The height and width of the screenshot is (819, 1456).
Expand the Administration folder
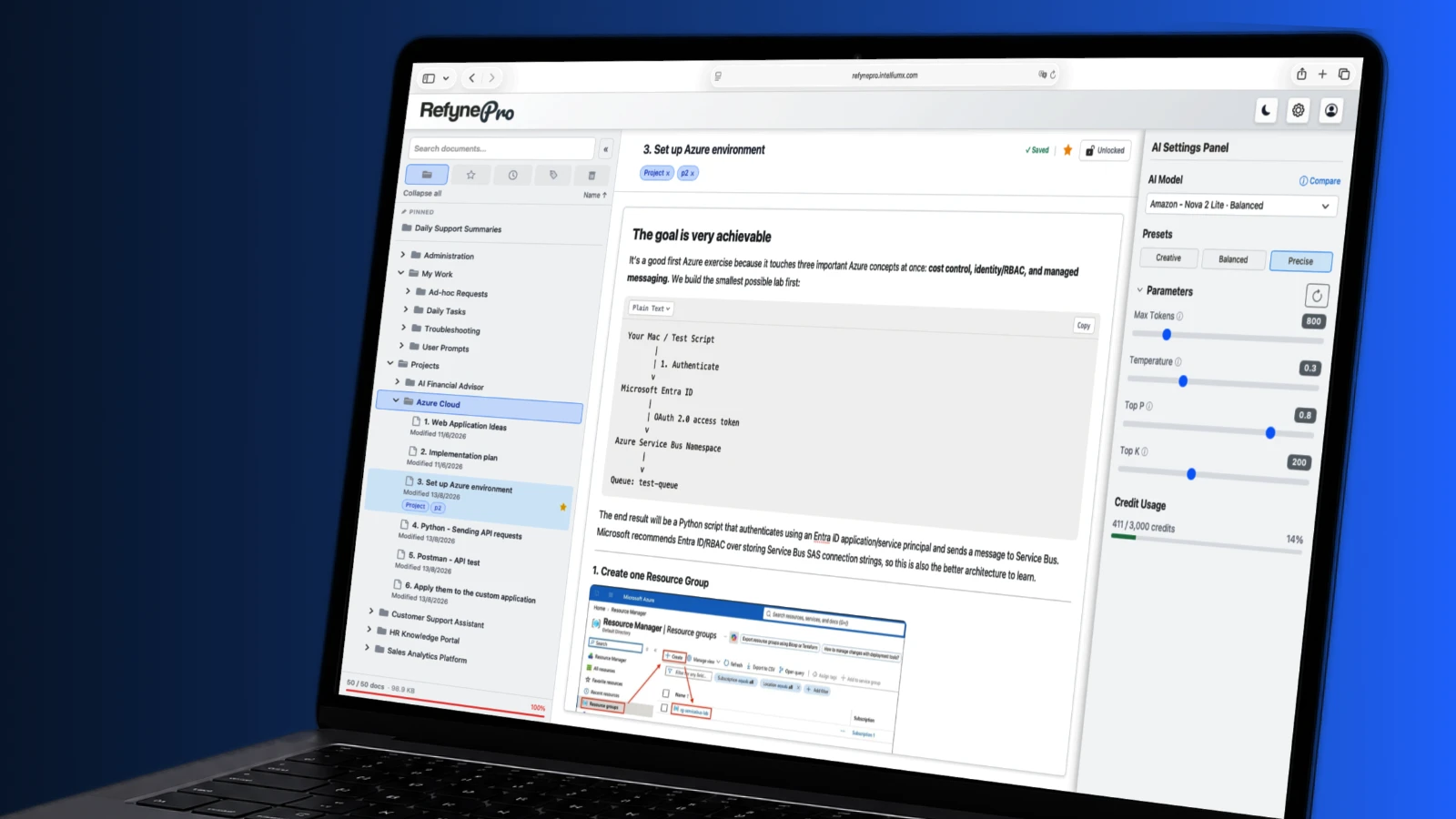click(x=402, y=255)
